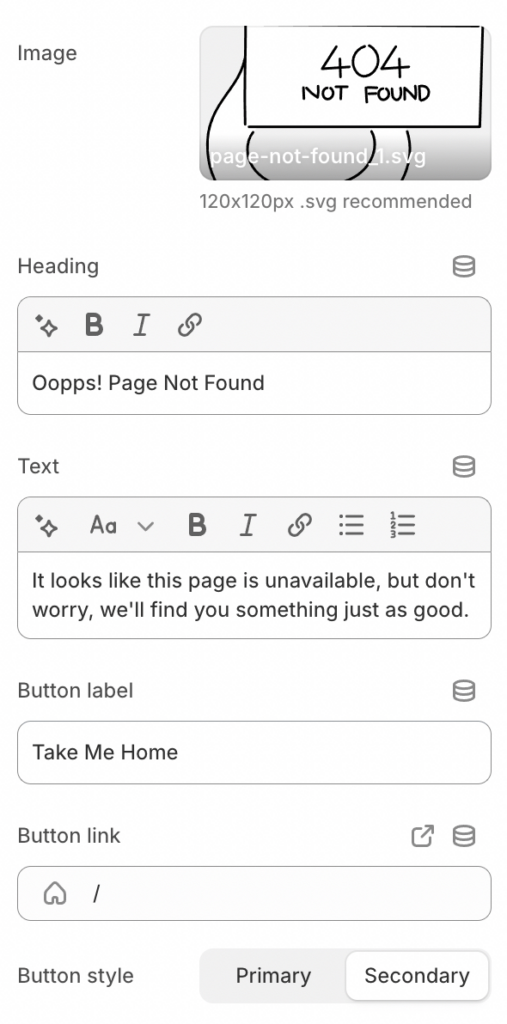Open the Button link in new window
This screenshot has width=507, height=1024.
[423, 836]
